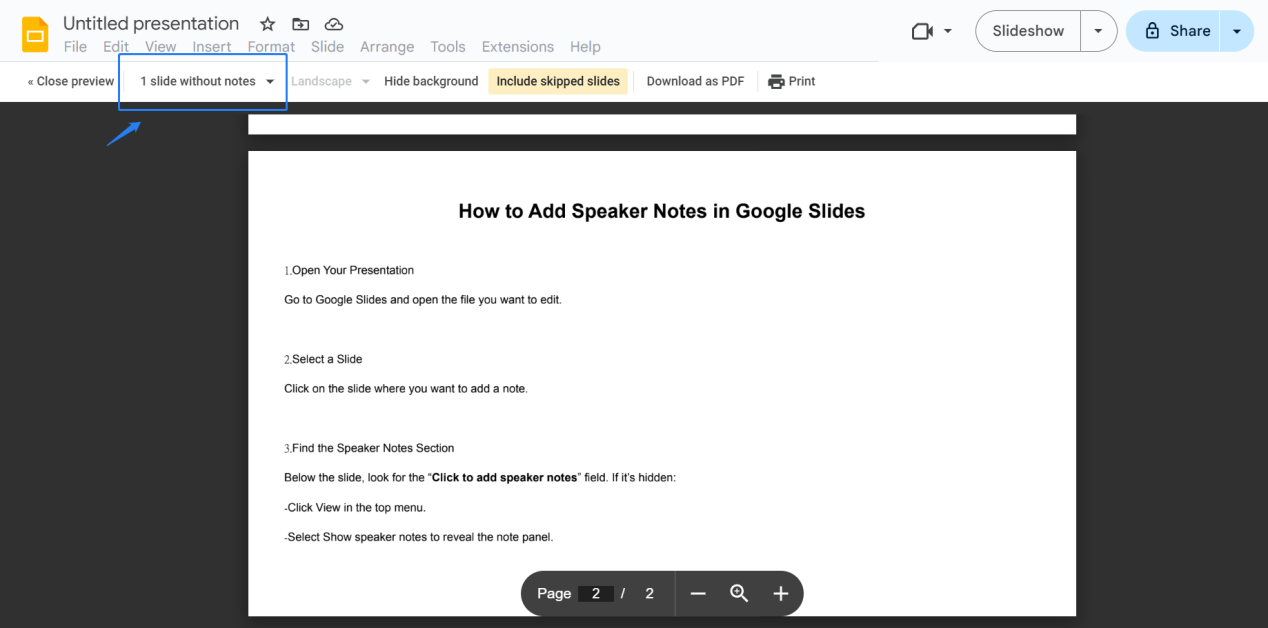Open the Slides home via yellow logo
The width and height of the screenshot is (1268, 628).
click(34, 32)
